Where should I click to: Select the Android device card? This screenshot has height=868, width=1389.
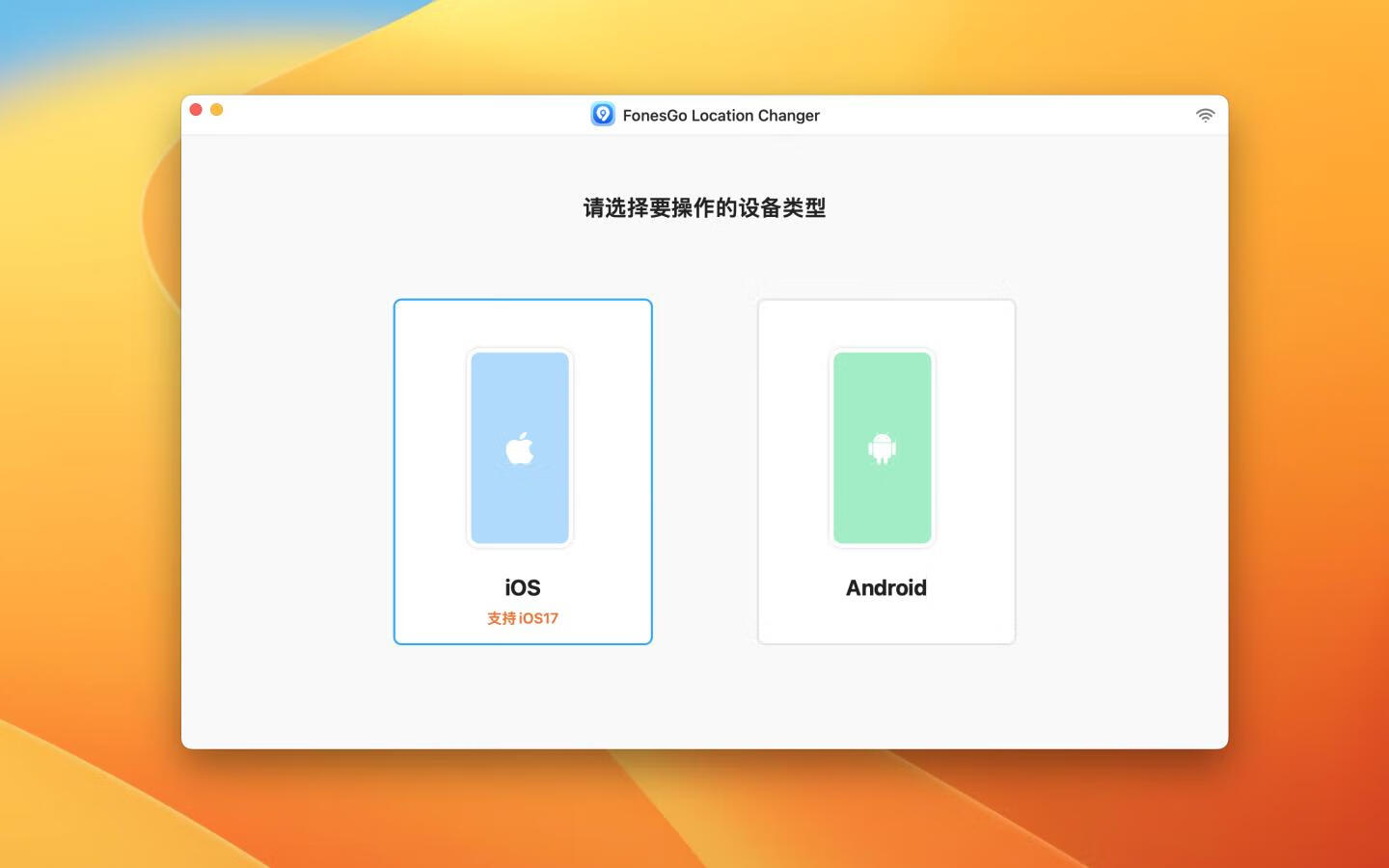[886, 472]
